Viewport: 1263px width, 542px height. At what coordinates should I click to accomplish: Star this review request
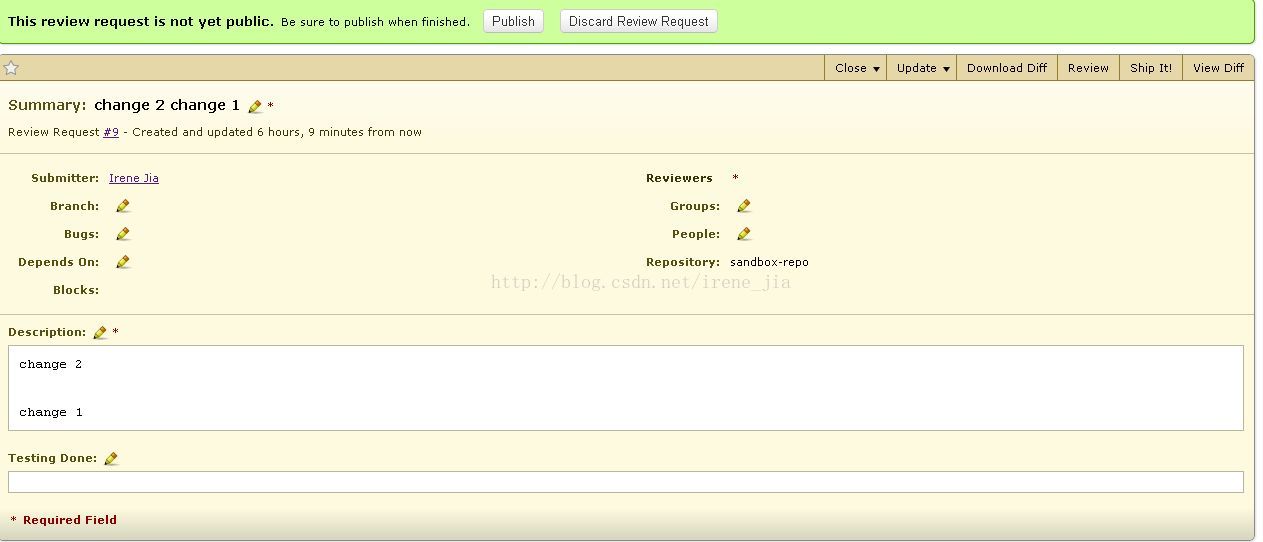pyautogui.click(x=11, y=68)
